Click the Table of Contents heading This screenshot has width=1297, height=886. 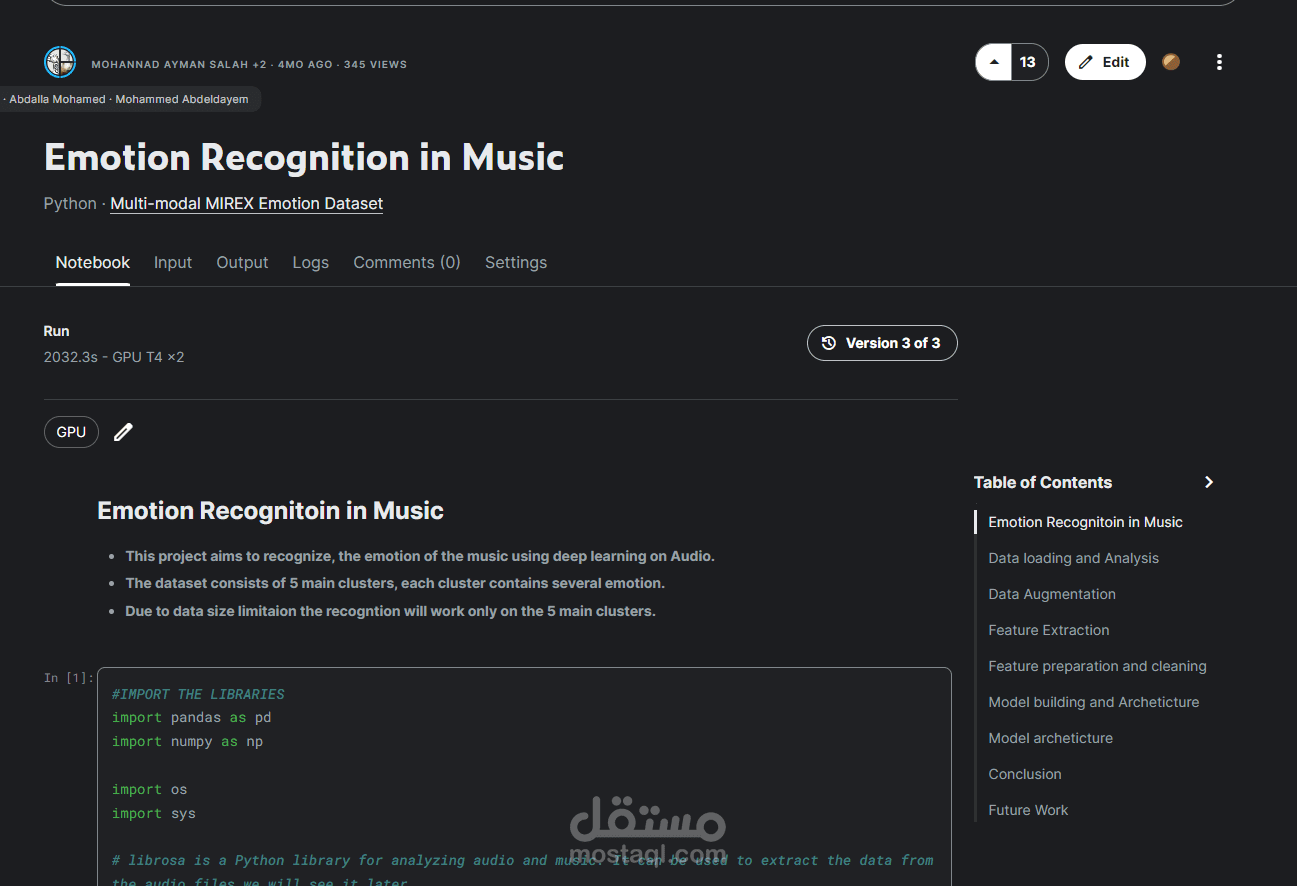click(1042, 482)
